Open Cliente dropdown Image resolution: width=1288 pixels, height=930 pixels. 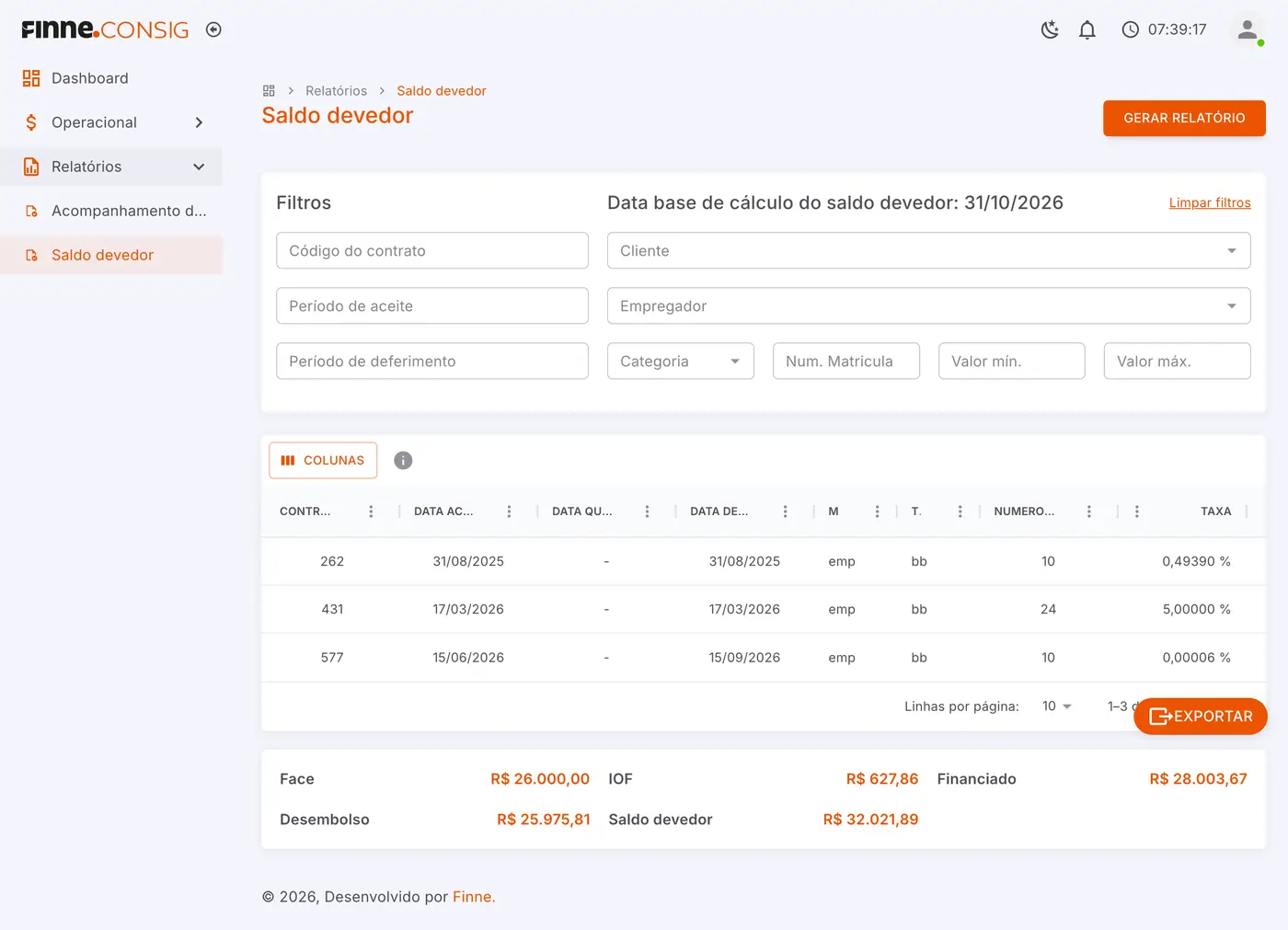928,250
